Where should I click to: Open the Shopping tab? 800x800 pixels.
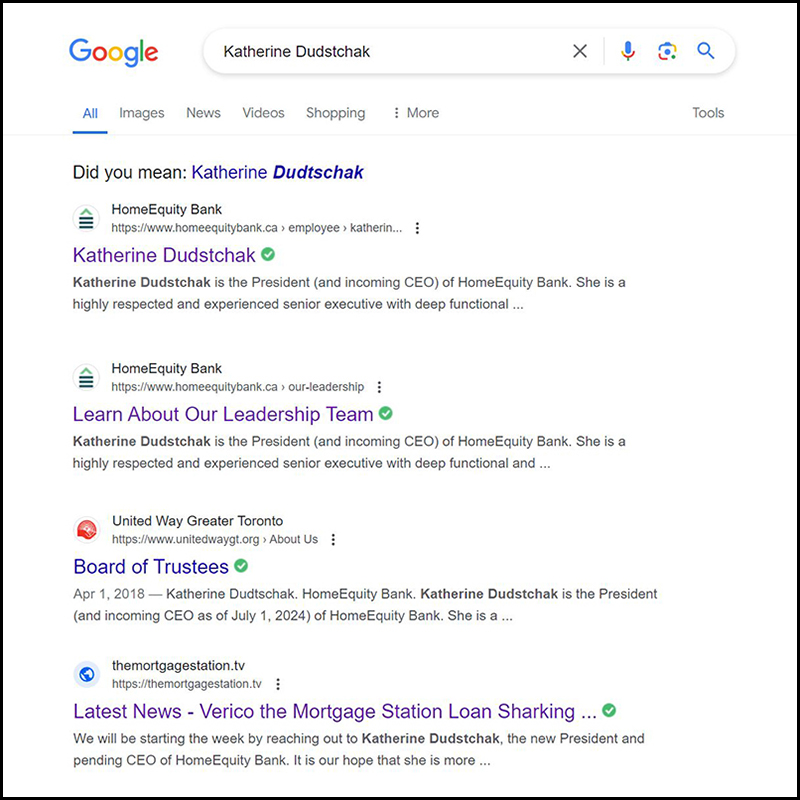click(x=335, y=113)
